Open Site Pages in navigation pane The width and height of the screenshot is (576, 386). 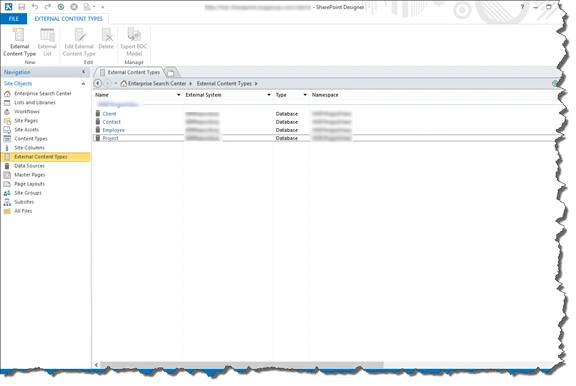tap(26, 120)
